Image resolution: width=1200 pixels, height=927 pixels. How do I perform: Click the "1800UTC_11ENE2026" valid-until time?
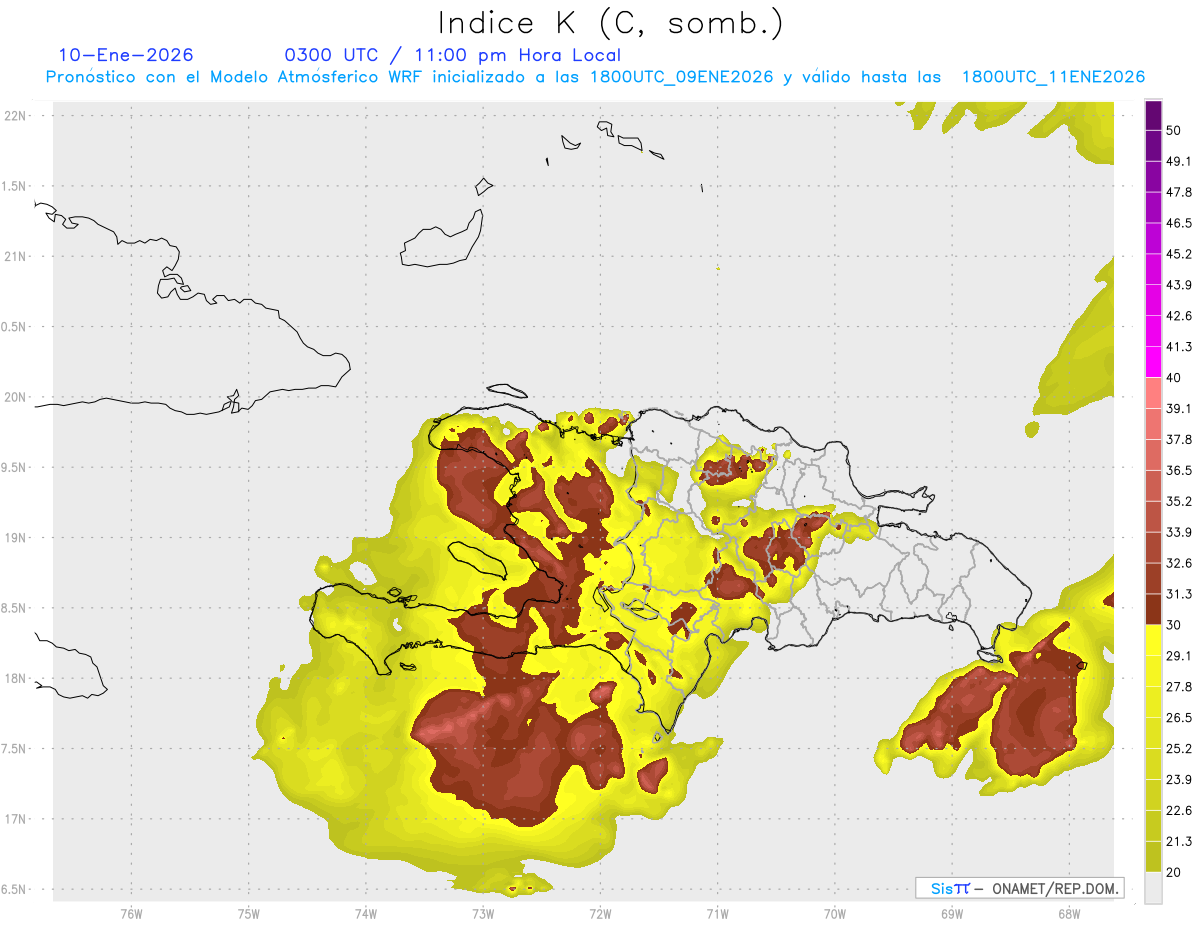[1053, 77]
